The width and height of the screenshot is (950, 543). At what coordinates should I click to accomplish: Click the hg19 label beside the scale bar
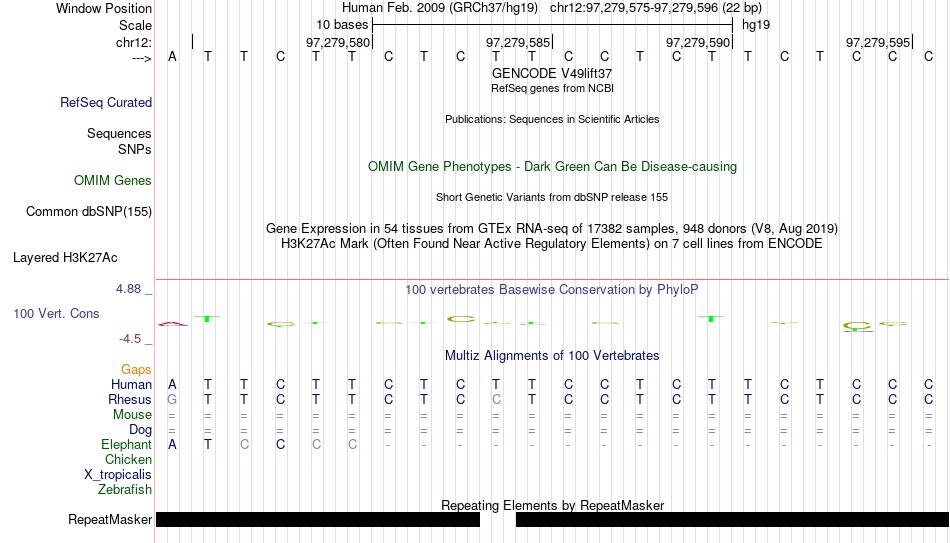(x=756, y=25)
